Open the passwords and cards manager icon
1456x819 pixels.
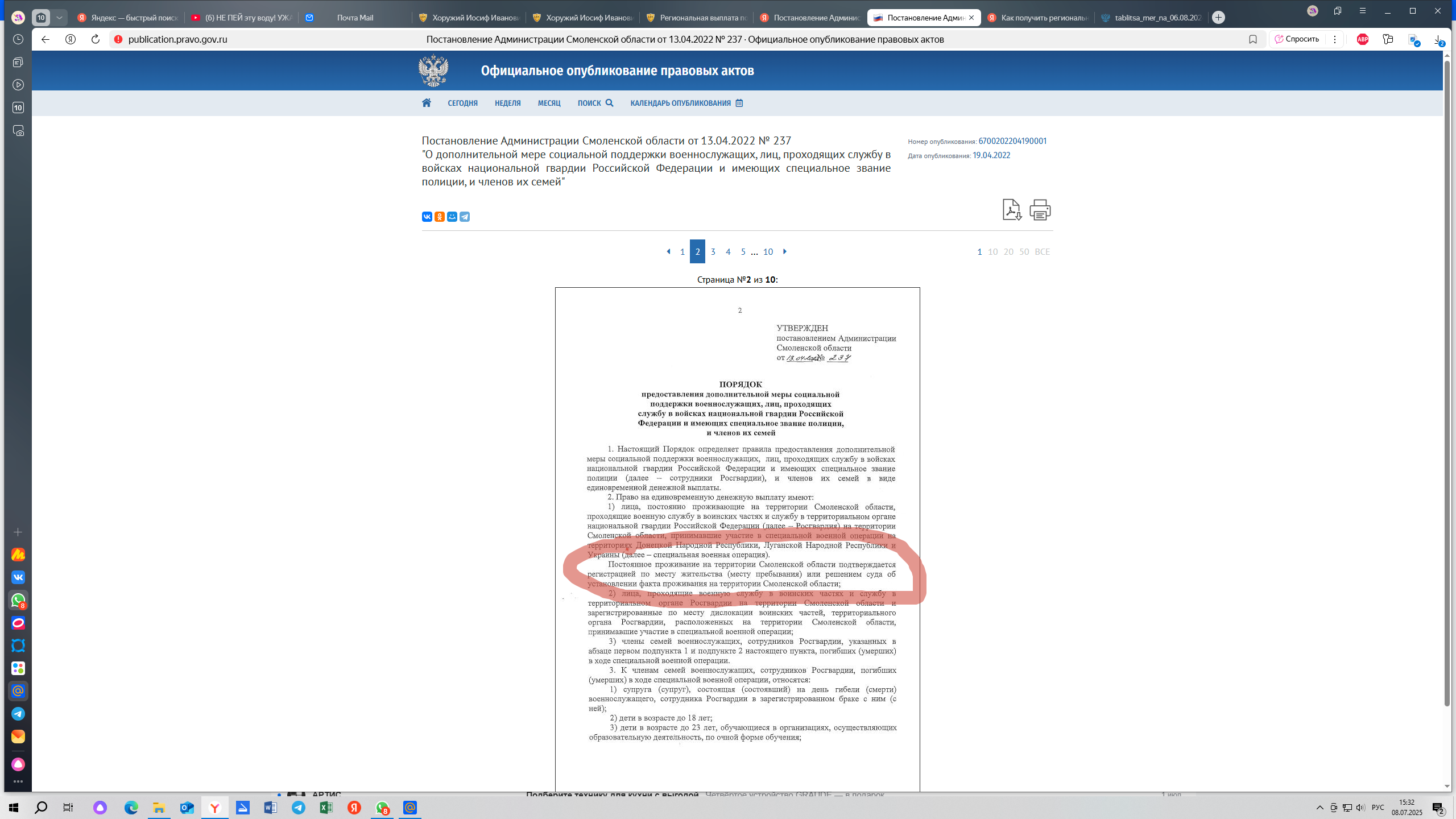tap(1388, 39)
